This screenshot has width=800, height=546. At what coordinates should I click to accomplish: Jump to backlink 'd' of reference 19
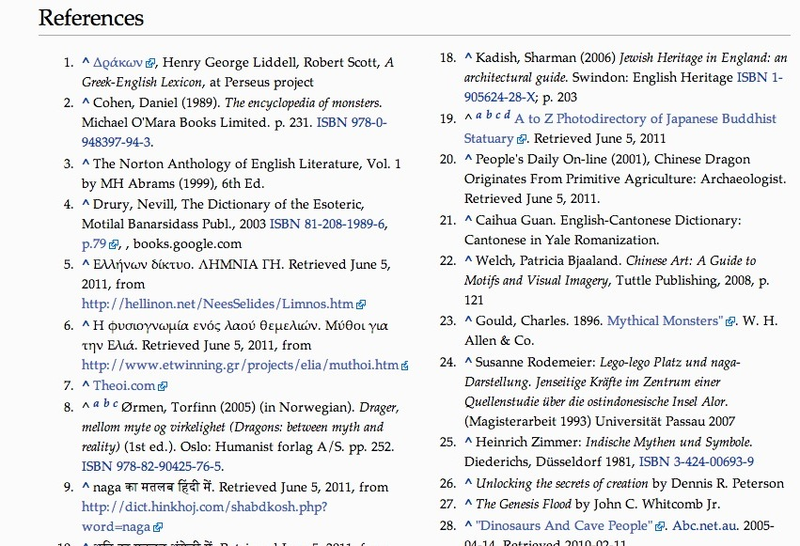point(507,115)
